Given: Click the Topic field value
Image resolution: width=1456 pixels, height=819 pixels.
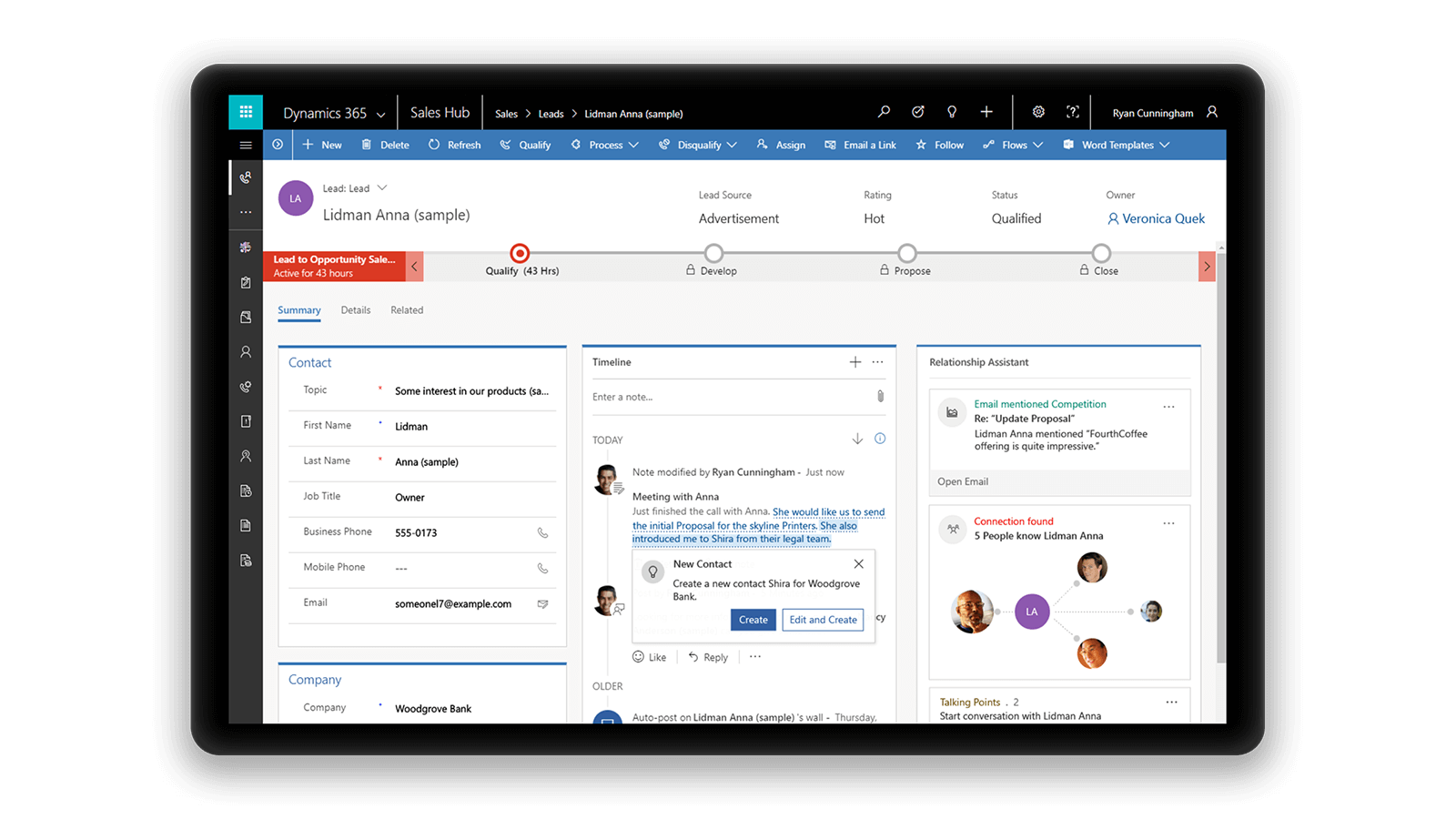Looking at the screenshot, I should [x=471, y=391].
